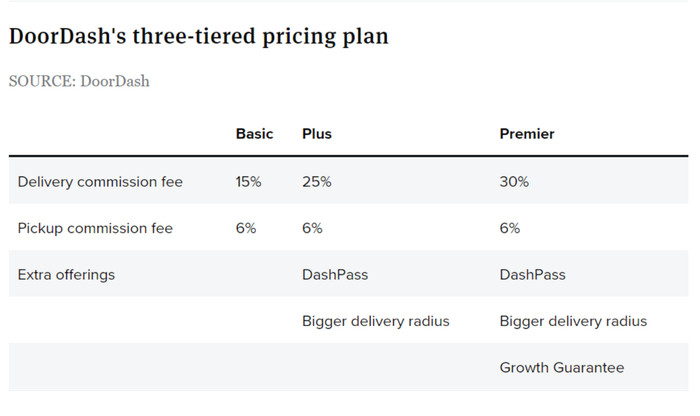Click the "Delivery commission fee" row label
The image size is (700, 416).
(100, 182)
